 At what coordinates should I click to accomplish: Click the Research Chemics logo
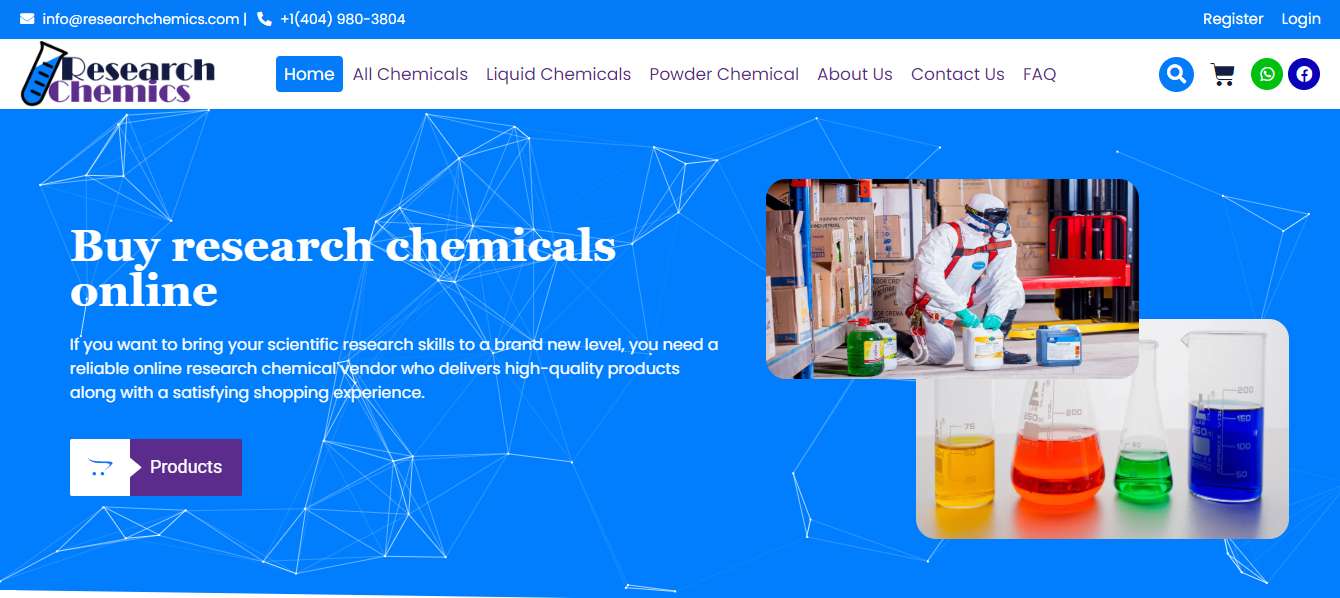point(118,74)
